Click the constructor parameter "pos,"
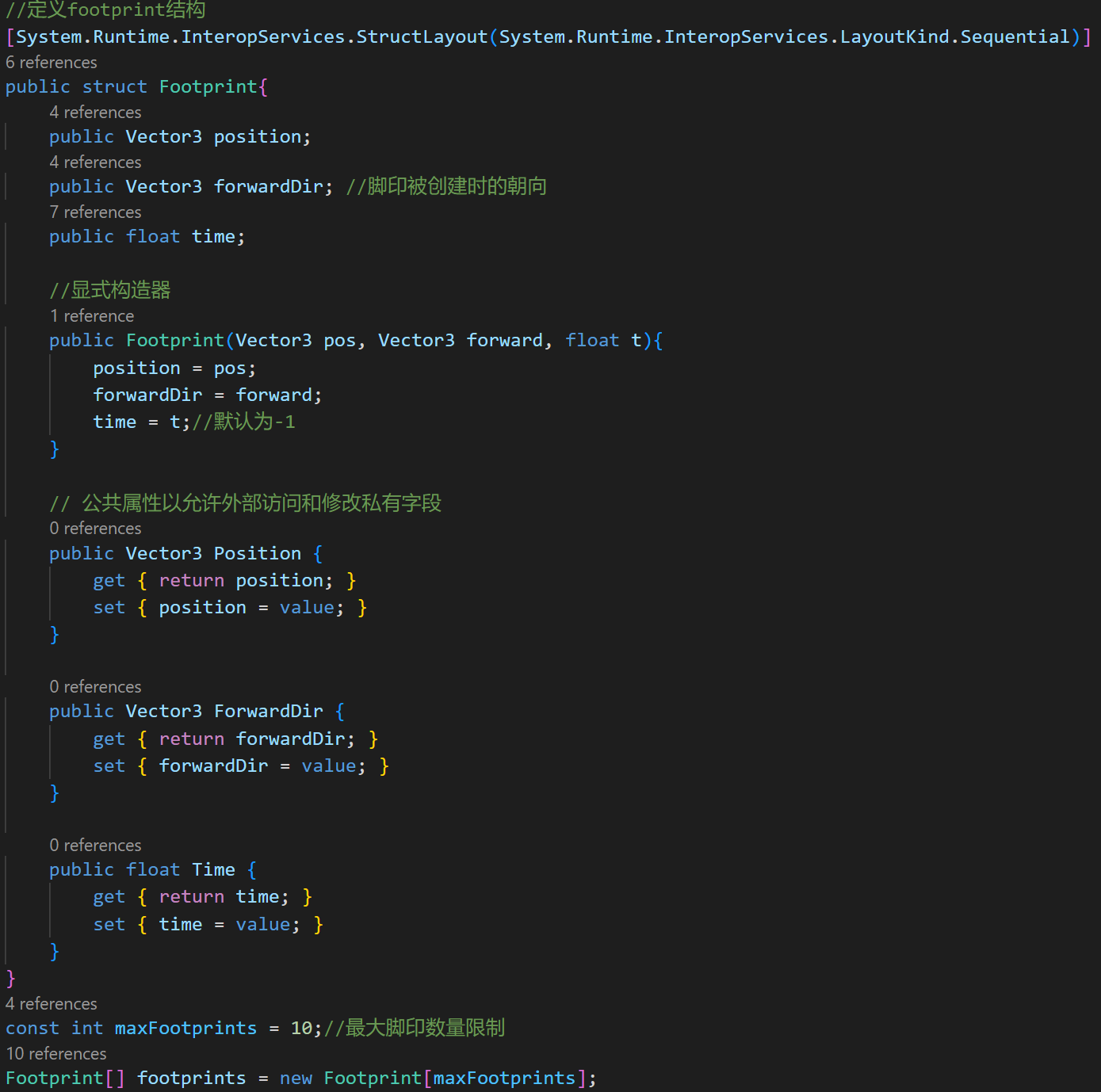 point(345,340)
